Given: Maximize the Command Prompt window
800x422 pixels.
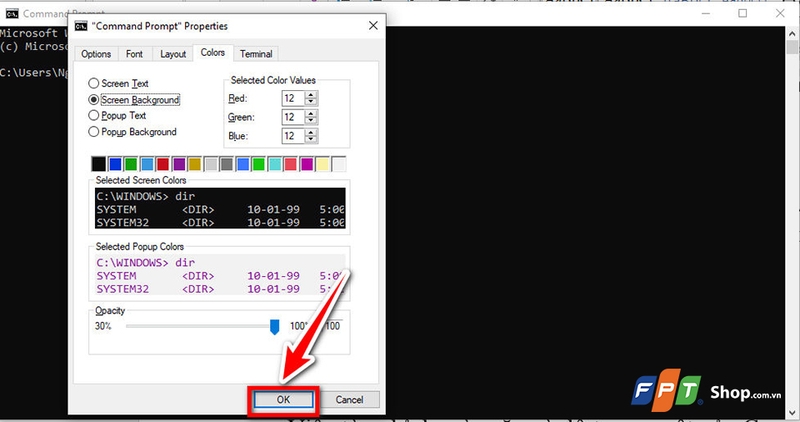Looking at the screenshot, I should [743, 13].
